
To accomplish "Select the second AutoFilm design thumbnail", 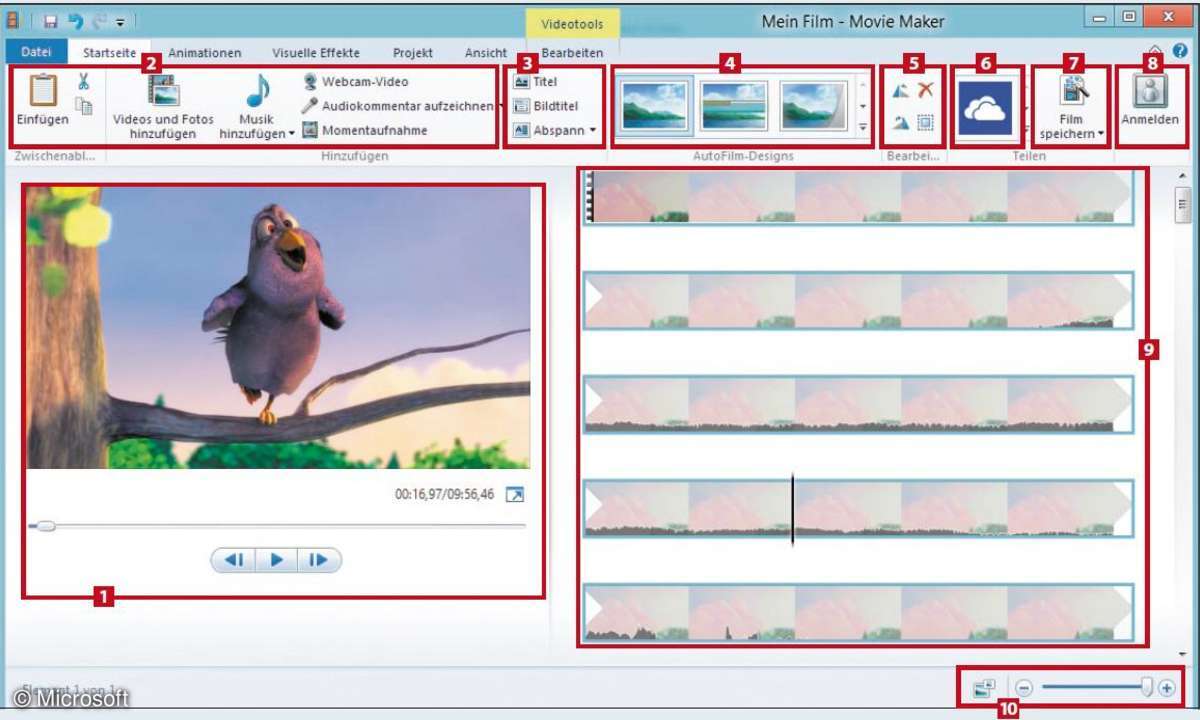I will 734,106.
